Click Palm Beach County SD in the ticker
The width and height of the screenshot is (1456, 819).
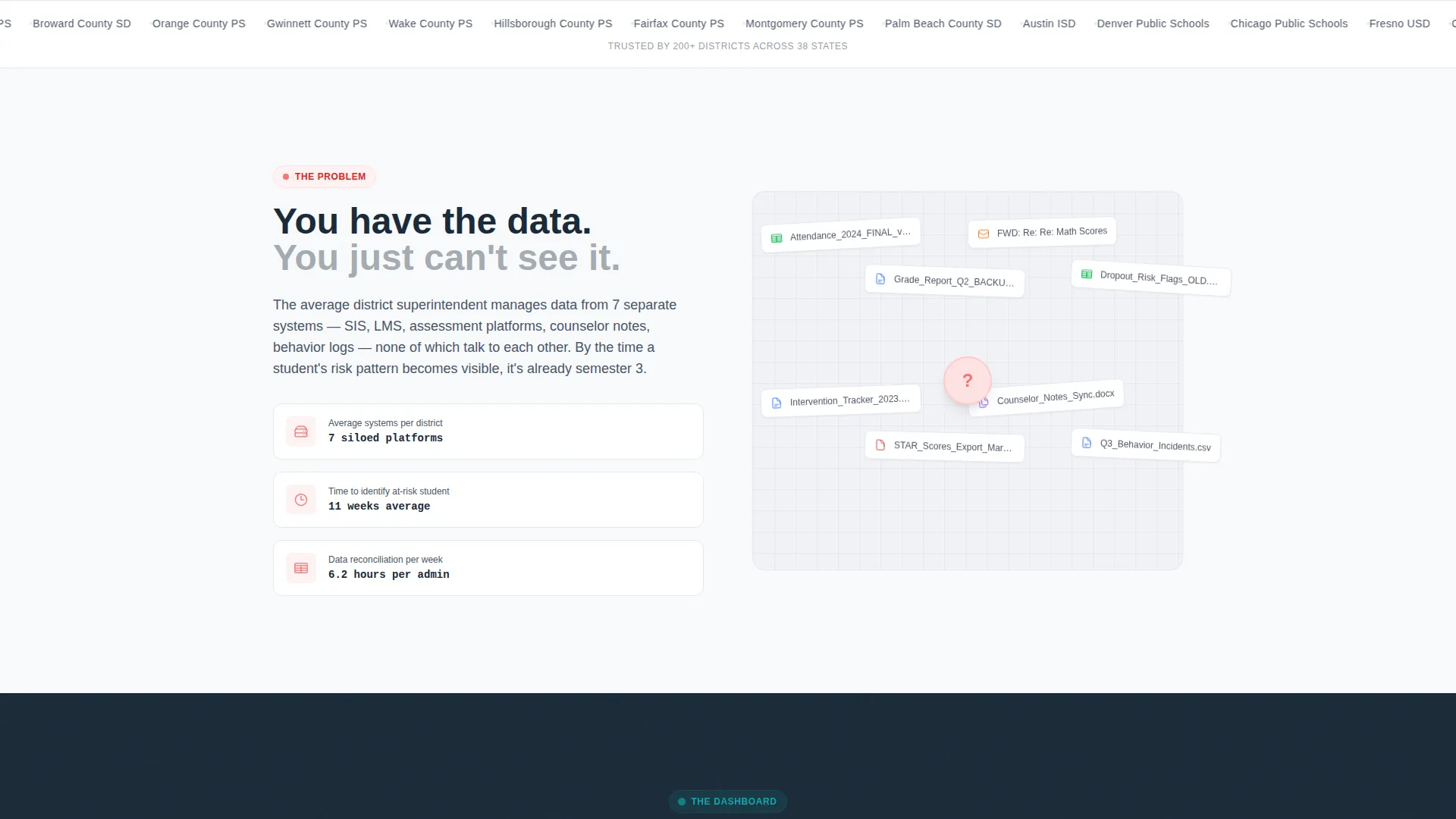[943, 24]
